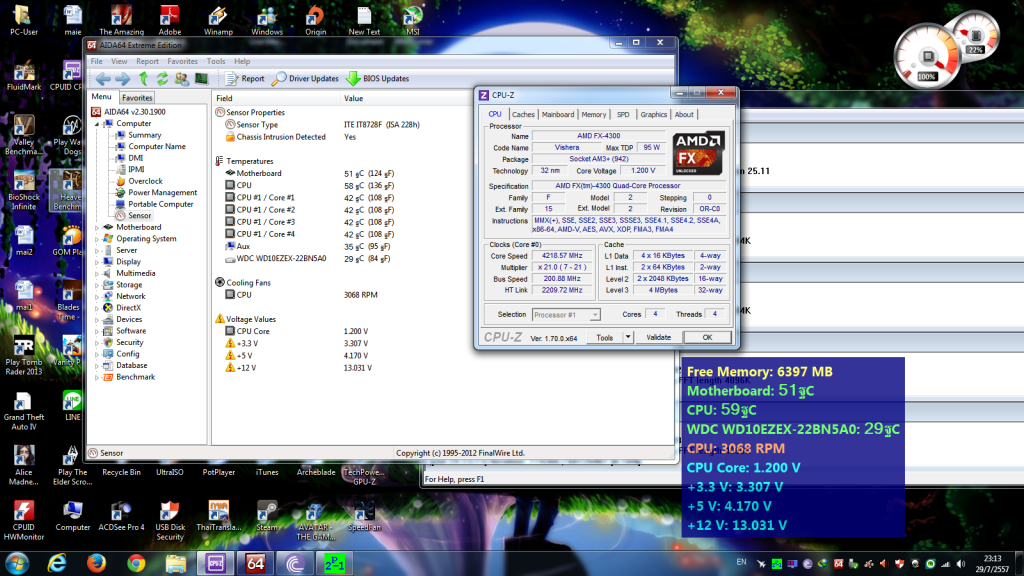Generate a Report from the AIDA64 toolbar

click(245, 78)
